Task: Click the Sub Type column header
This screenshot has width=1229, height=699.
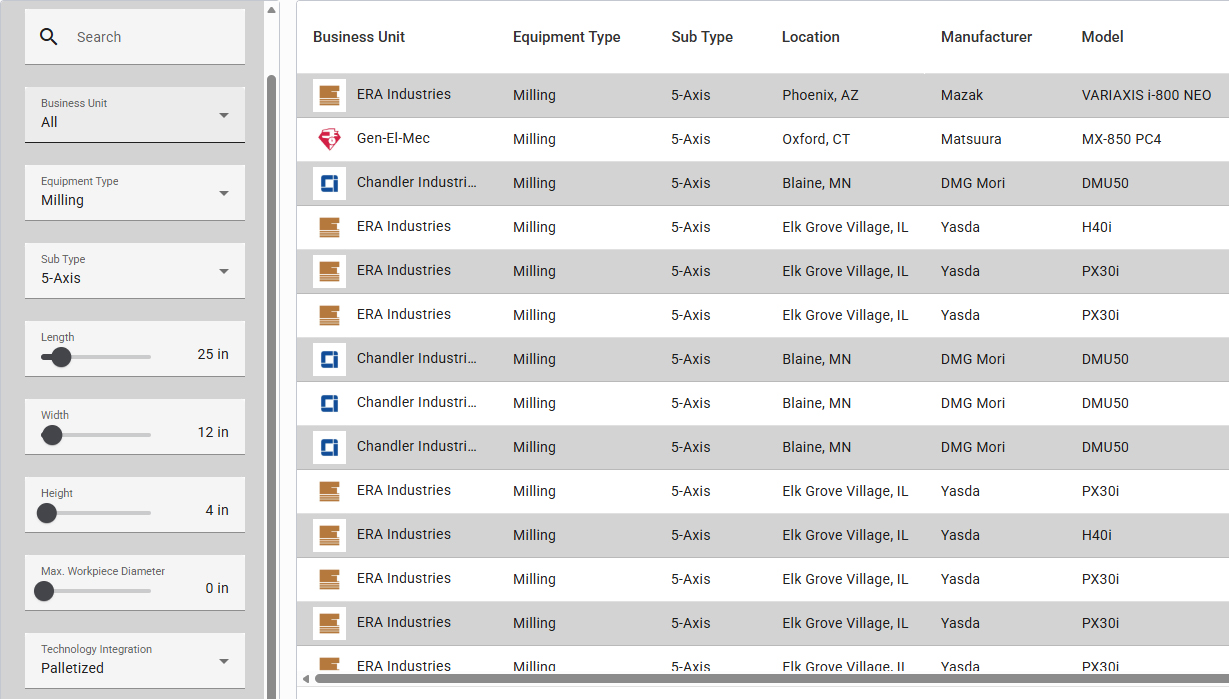Action: pyautogui.click(x=702, y=37)
